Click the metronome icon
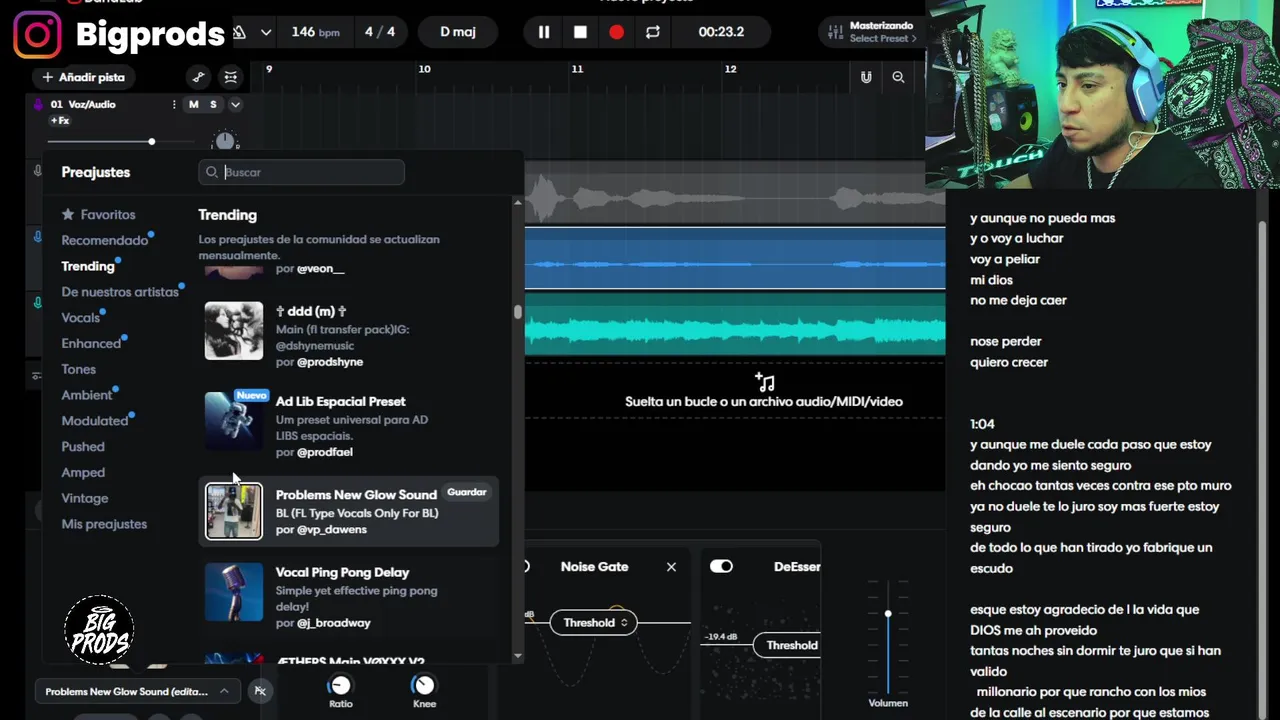This screenshot has height=720, width=1280. pos(240,32)
